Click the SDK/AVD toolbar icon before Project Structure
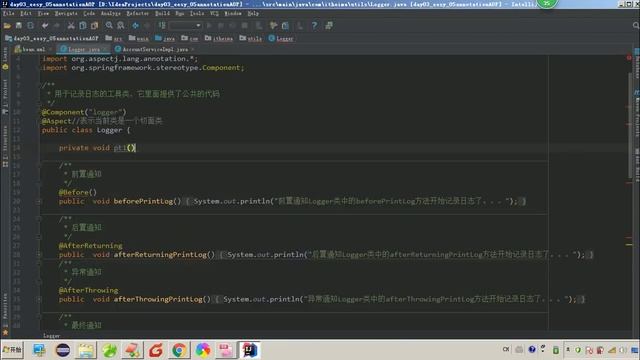The height and width of the screenshot is (360, 640). pyautogui.click(x=273, y=25)
